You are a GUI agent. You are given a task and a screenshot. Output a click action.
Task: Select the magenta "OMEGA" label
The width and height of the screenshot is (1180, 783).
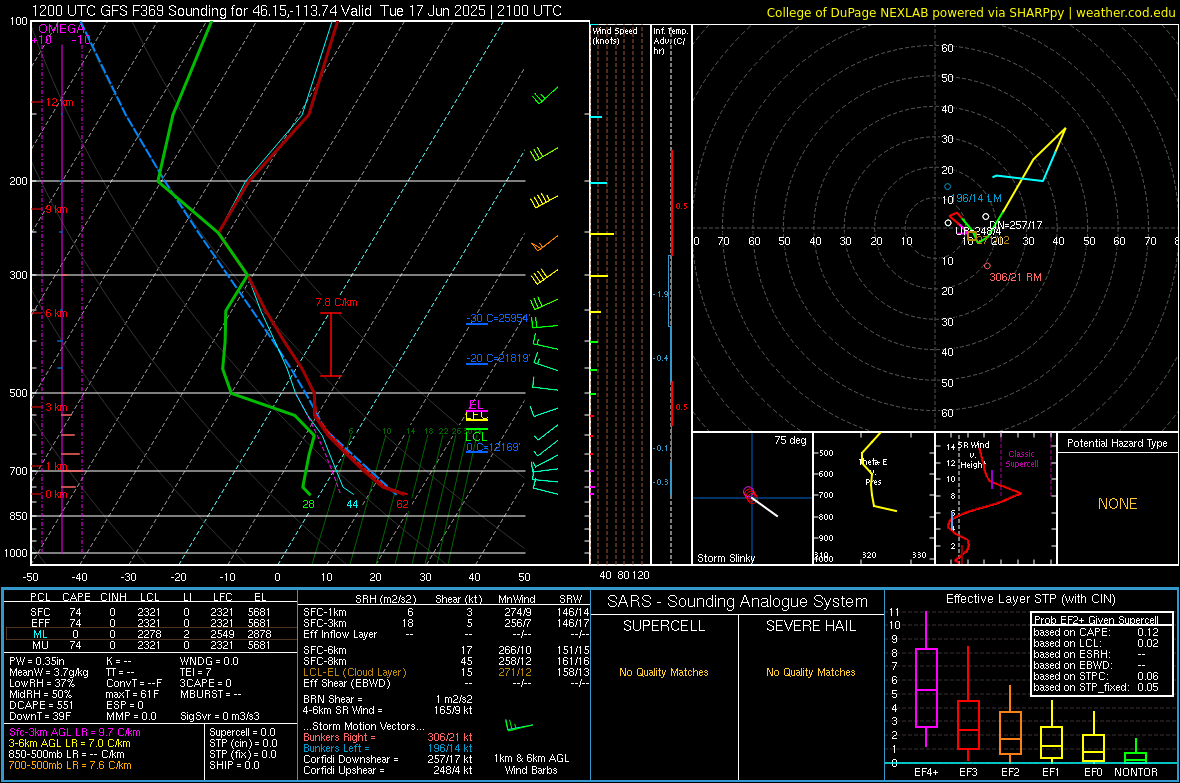tap(62, 29)
